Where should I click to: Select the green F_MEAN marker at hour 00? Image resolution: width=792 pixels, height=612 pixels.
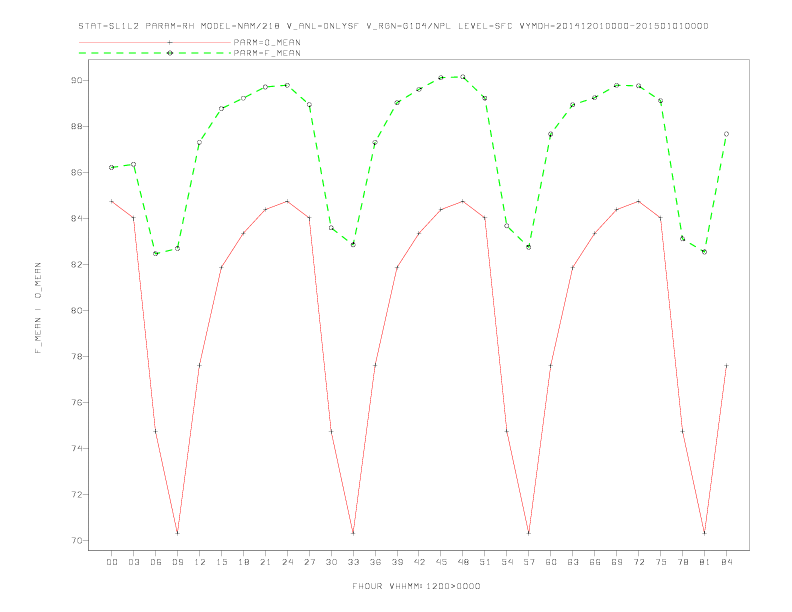coord(112,167)
